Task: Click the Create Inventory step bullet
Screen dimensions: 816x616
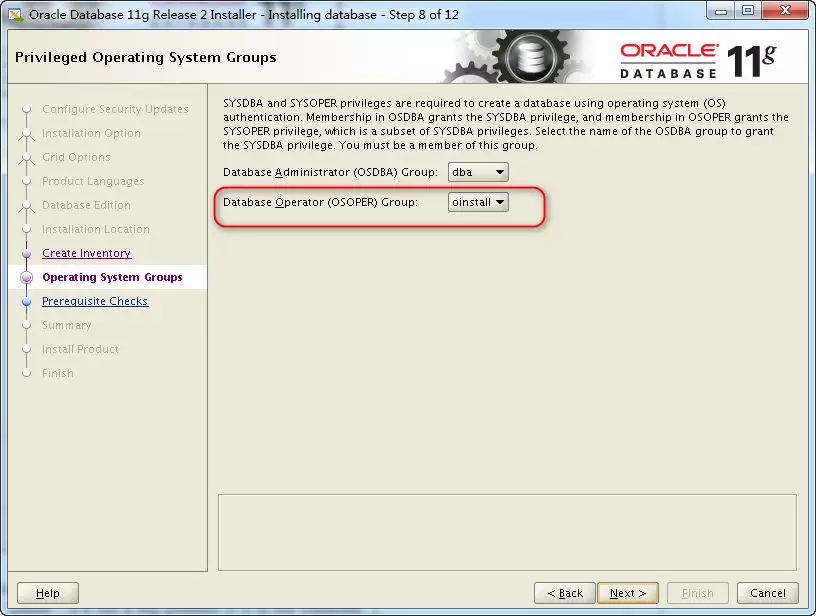Action: 27,253
